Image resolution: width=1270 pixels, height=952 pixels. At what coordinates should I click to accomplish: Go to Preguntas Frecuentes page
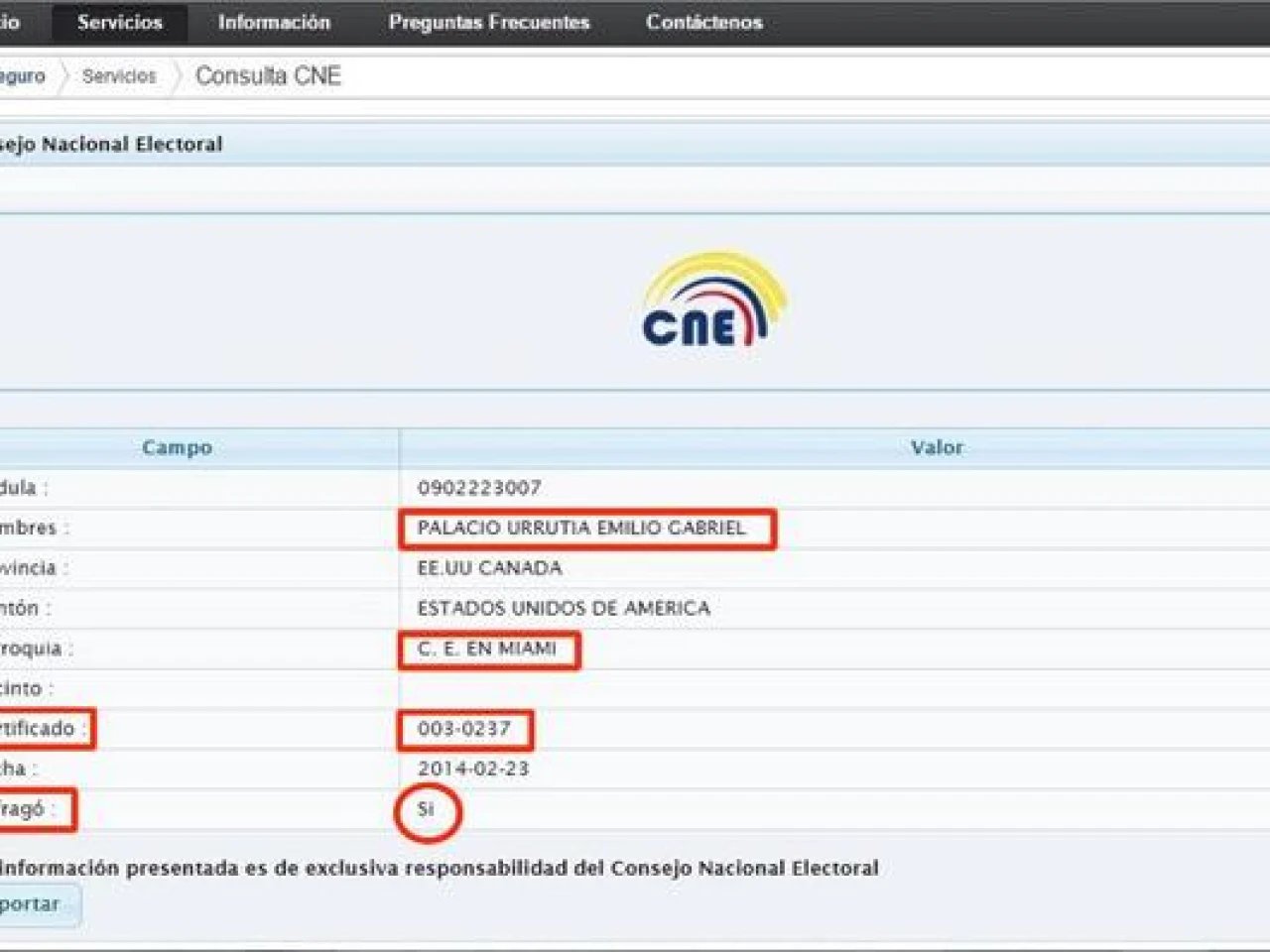tap(488, 22)
